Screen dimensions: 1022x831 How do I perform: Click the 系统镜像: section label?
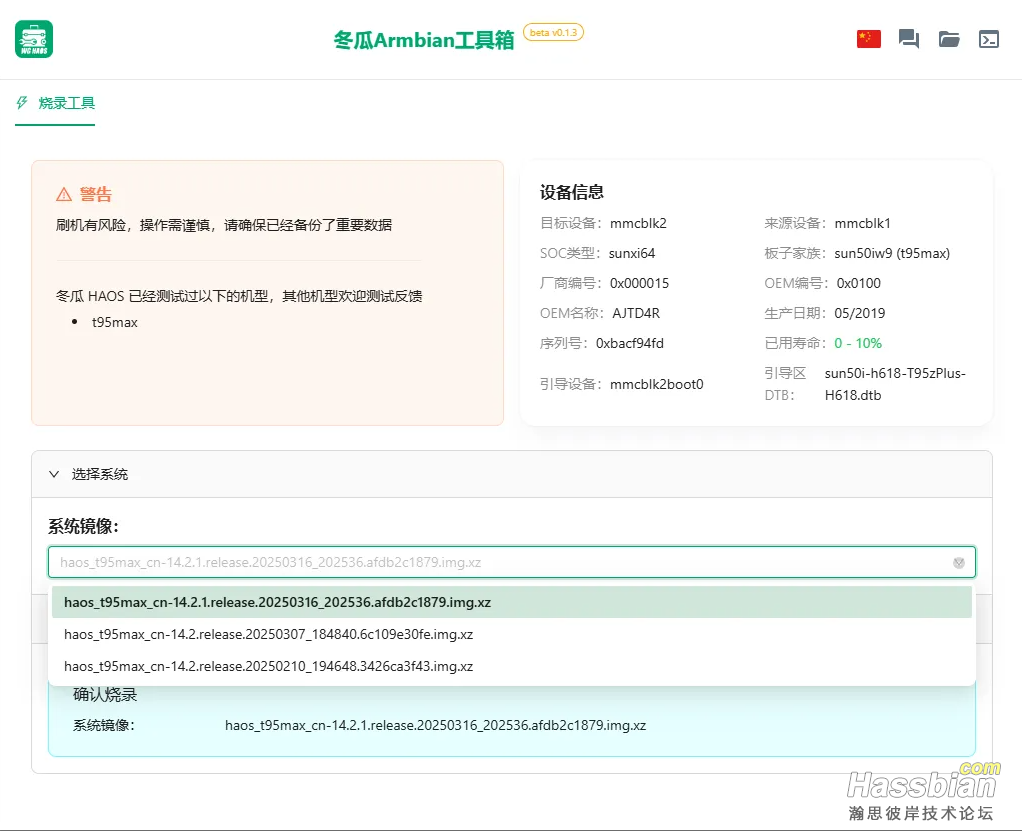click(83, 527)
